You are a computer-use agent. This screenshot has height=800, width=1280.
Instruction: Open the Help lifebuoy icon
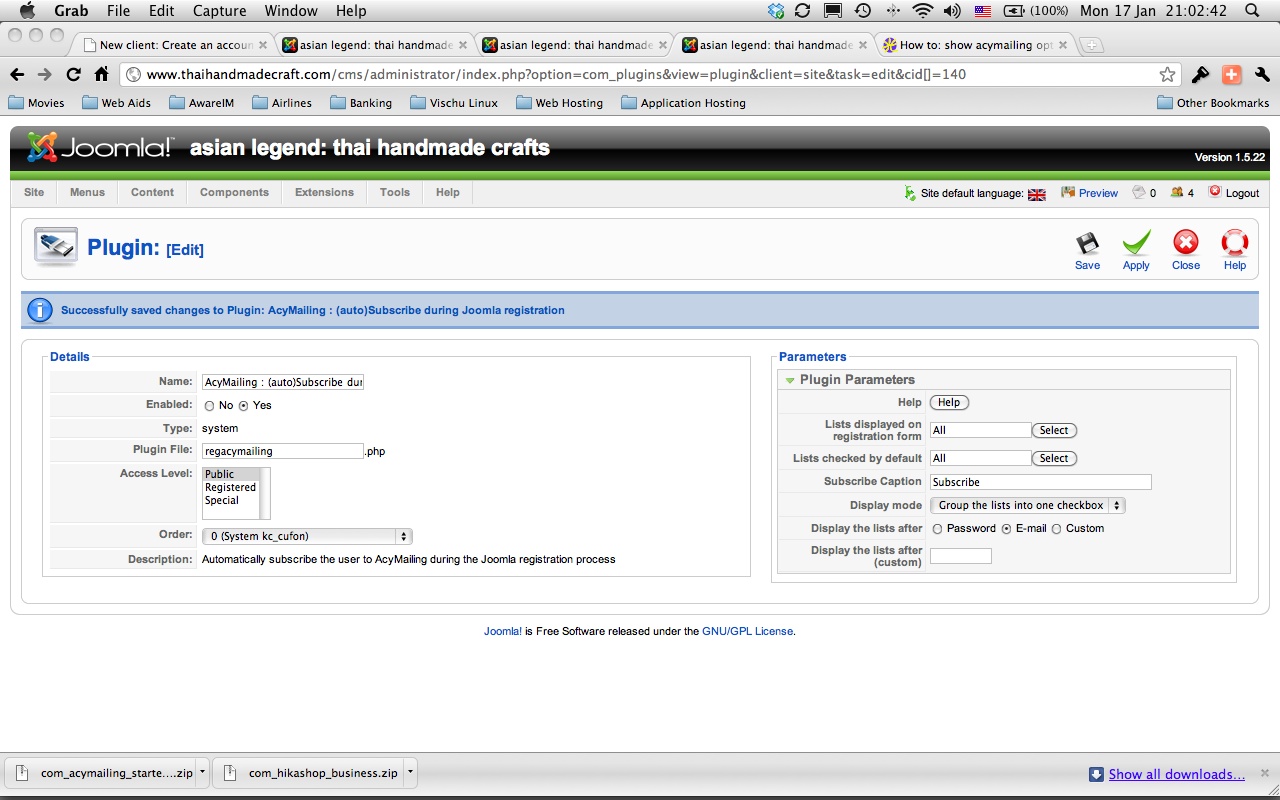[x=1235, y=243]
